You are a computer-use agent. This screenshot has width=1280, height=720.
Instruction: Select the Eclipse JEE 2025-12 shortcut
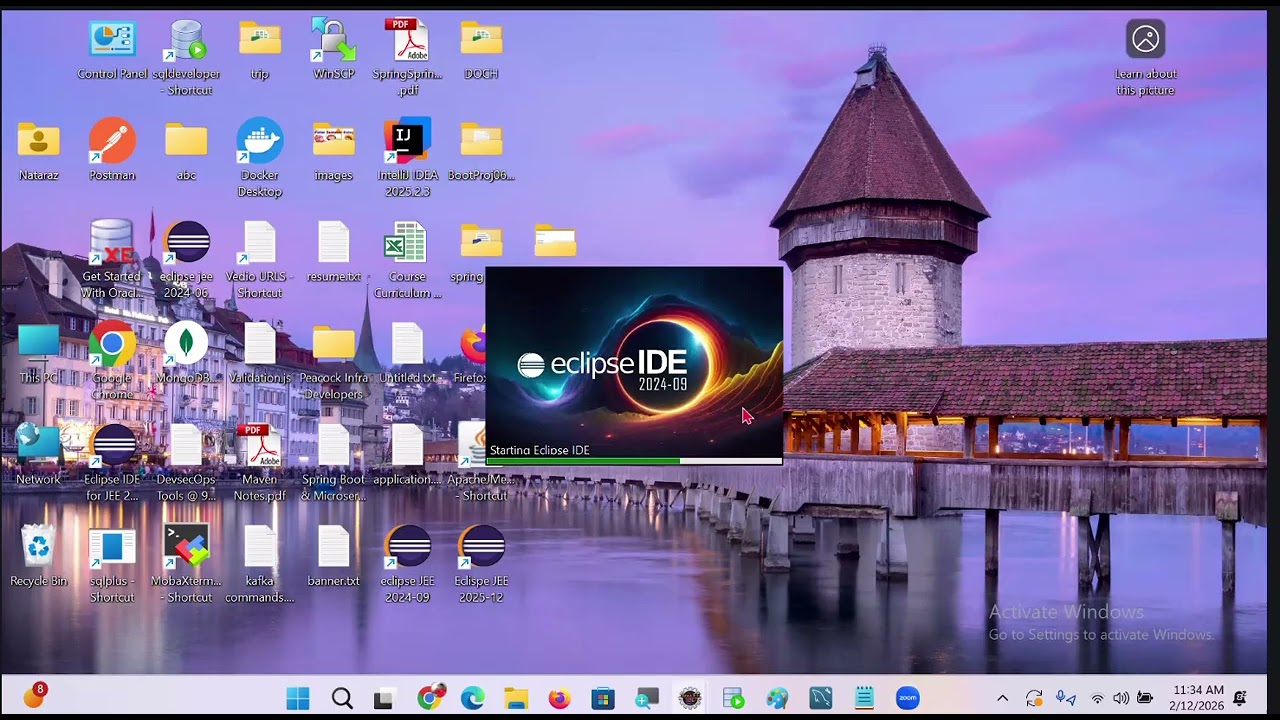click(x=481, y=564)
